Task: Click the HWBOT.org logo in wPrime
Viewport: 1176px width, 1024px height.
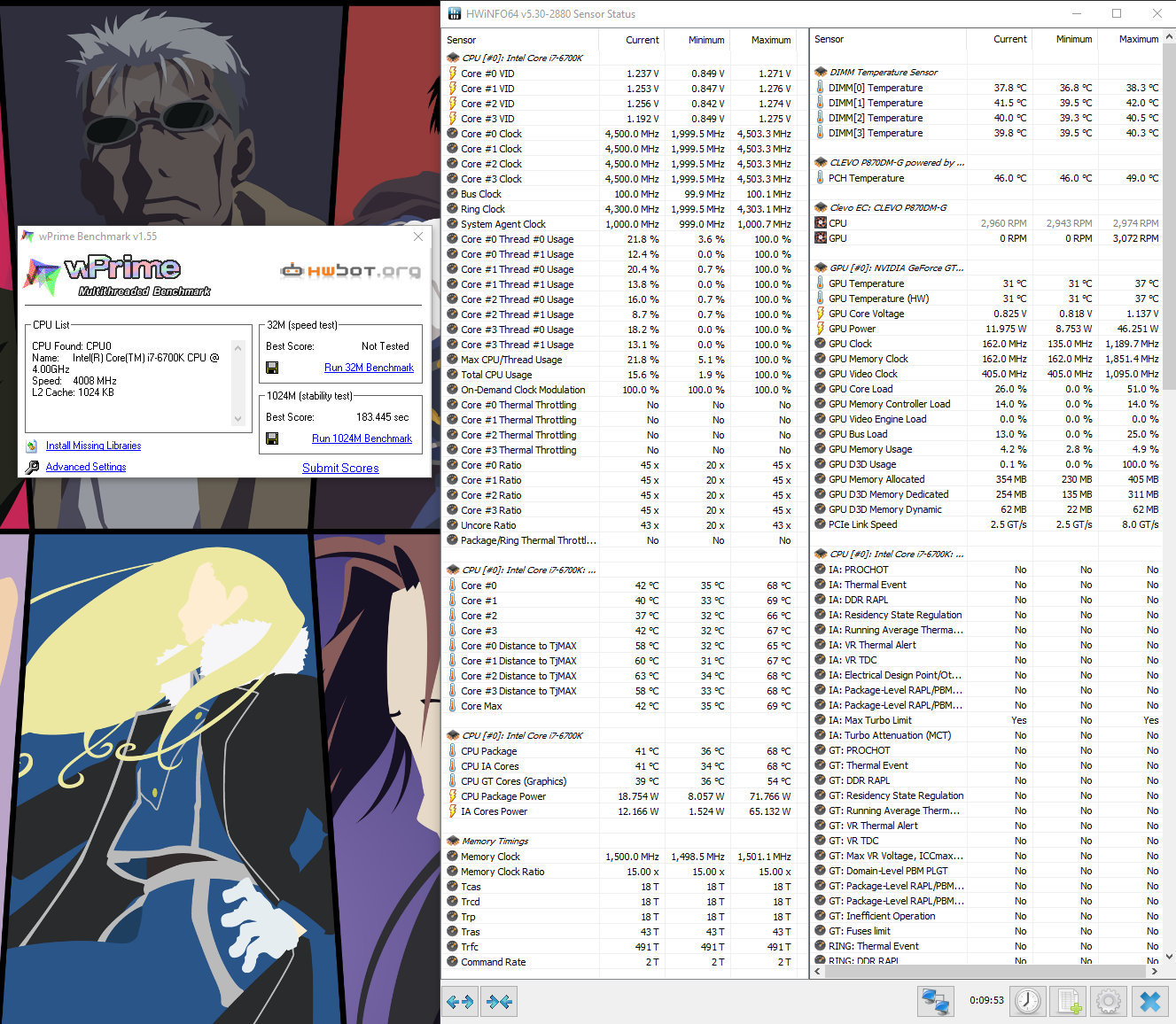Action: coord(351,270)
